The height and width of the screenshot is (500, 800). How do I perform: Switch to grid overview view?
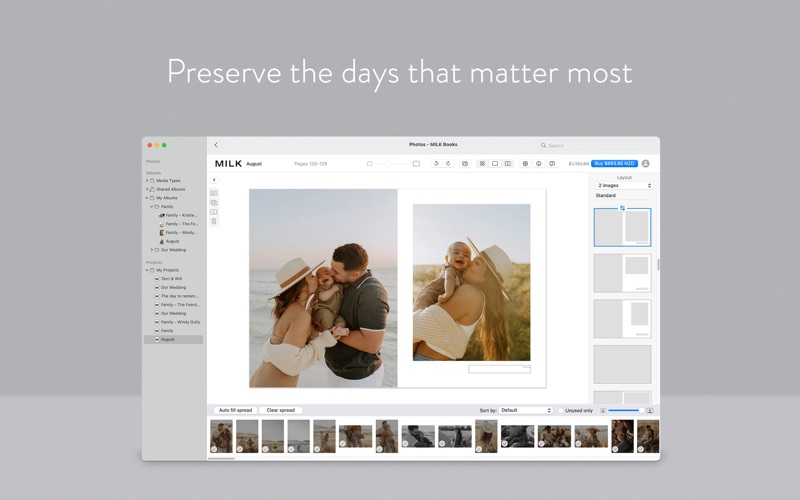[x=482, y=164]
